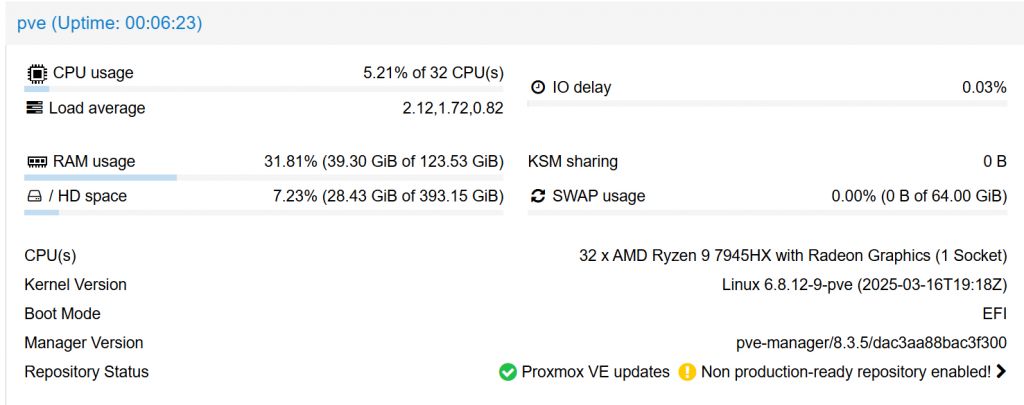Screen dimensions: 1024x405
Task: Click the green checkmark updates icon
Action: point(508,372)
